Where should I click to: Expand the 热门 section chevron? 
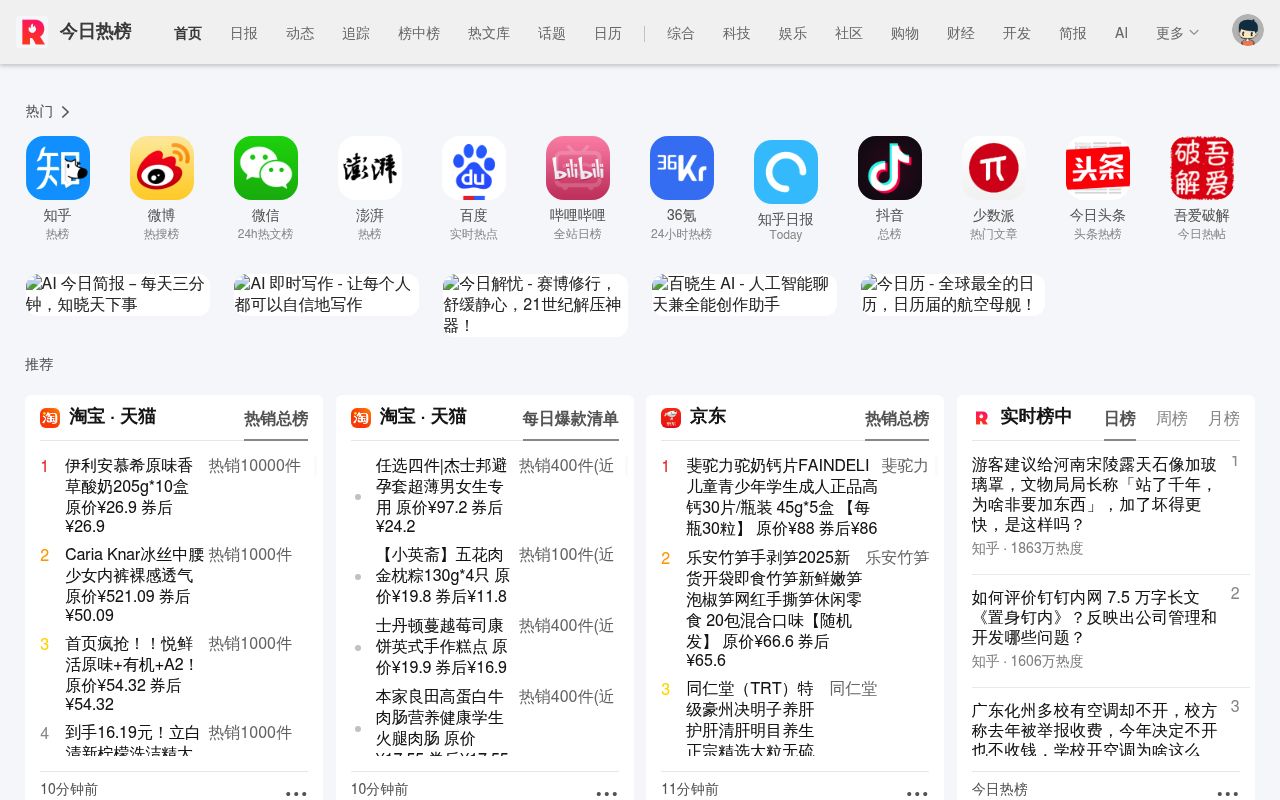coord(65,112)
